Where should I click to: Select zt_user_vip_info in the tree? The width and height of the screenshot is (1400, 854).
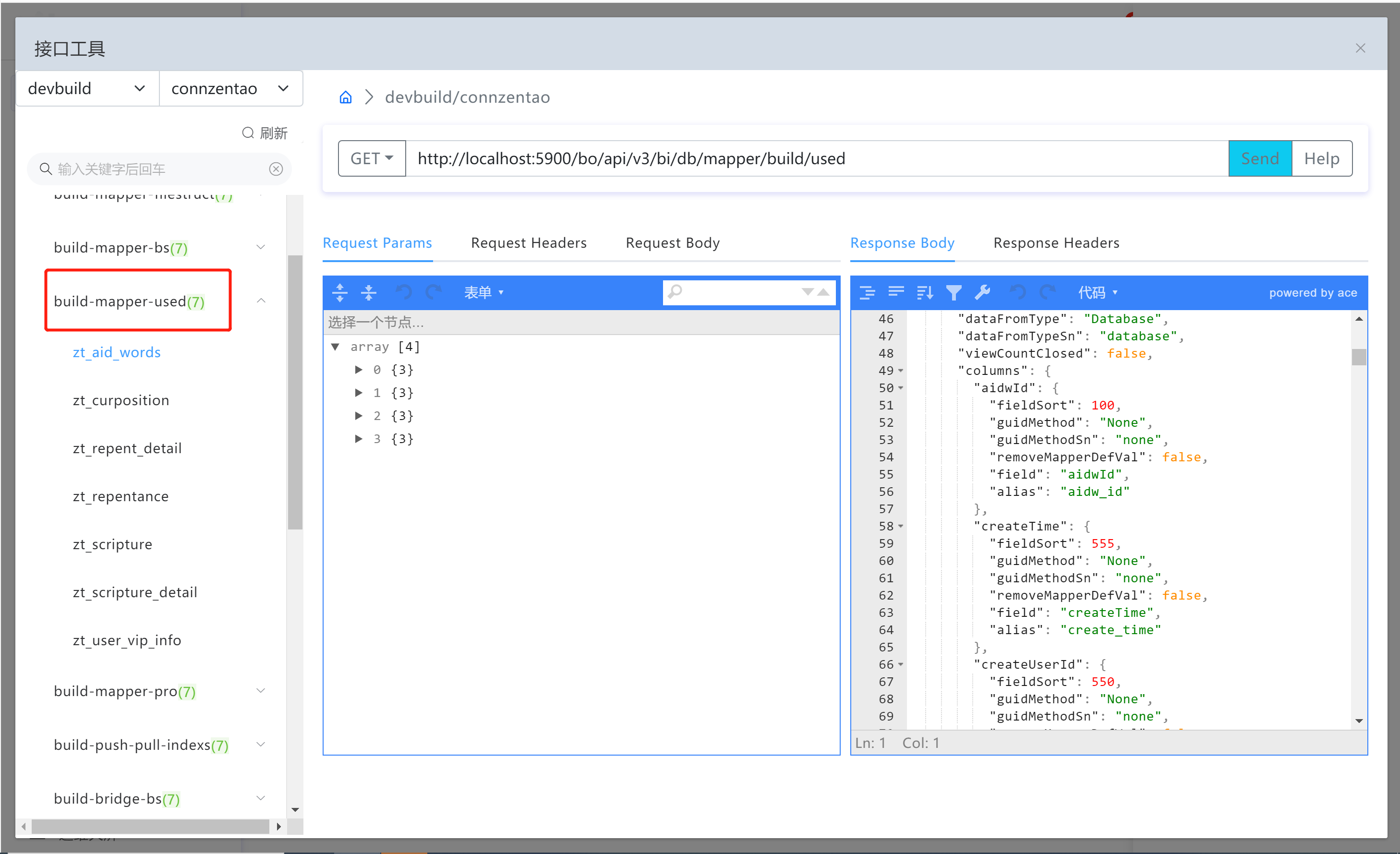(x=127, y=640)
